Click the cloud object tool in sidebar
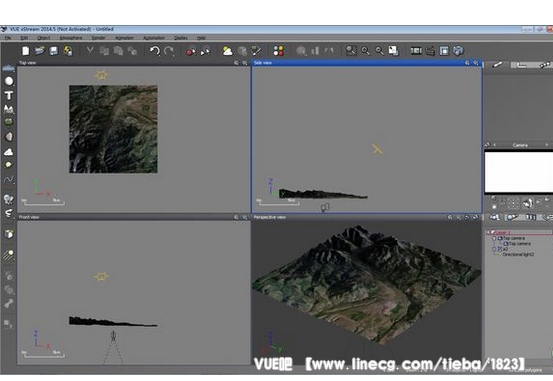This screenshot has width=553, height=381. click(x=9, y=152)
